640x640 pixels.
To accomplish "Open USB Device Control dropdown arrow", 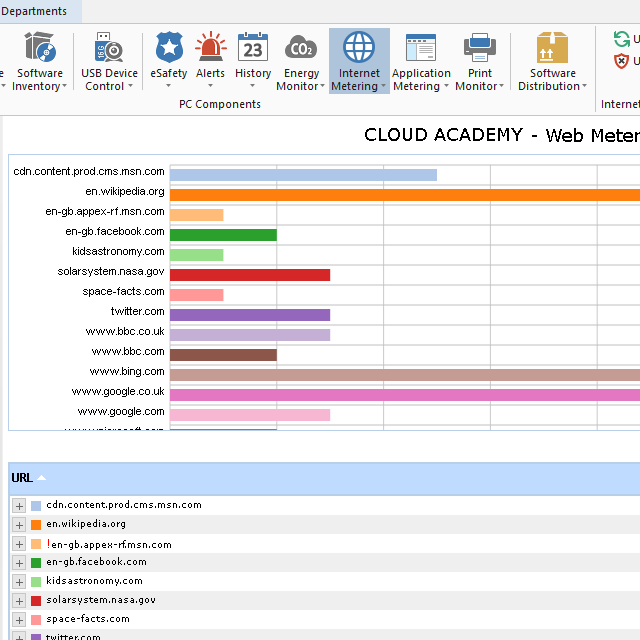I will pyautogui.click(x=130, y=86).
